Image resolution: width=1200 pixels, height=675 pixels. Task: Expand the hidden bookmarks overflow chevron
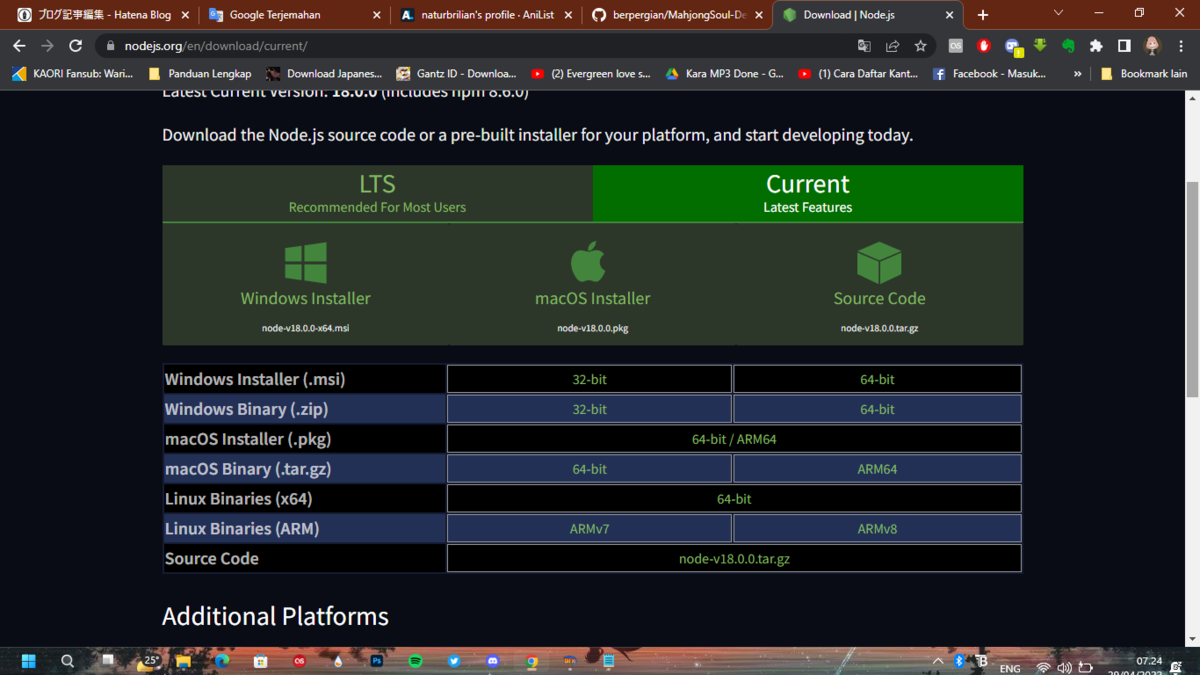[x=1077, y=74]
